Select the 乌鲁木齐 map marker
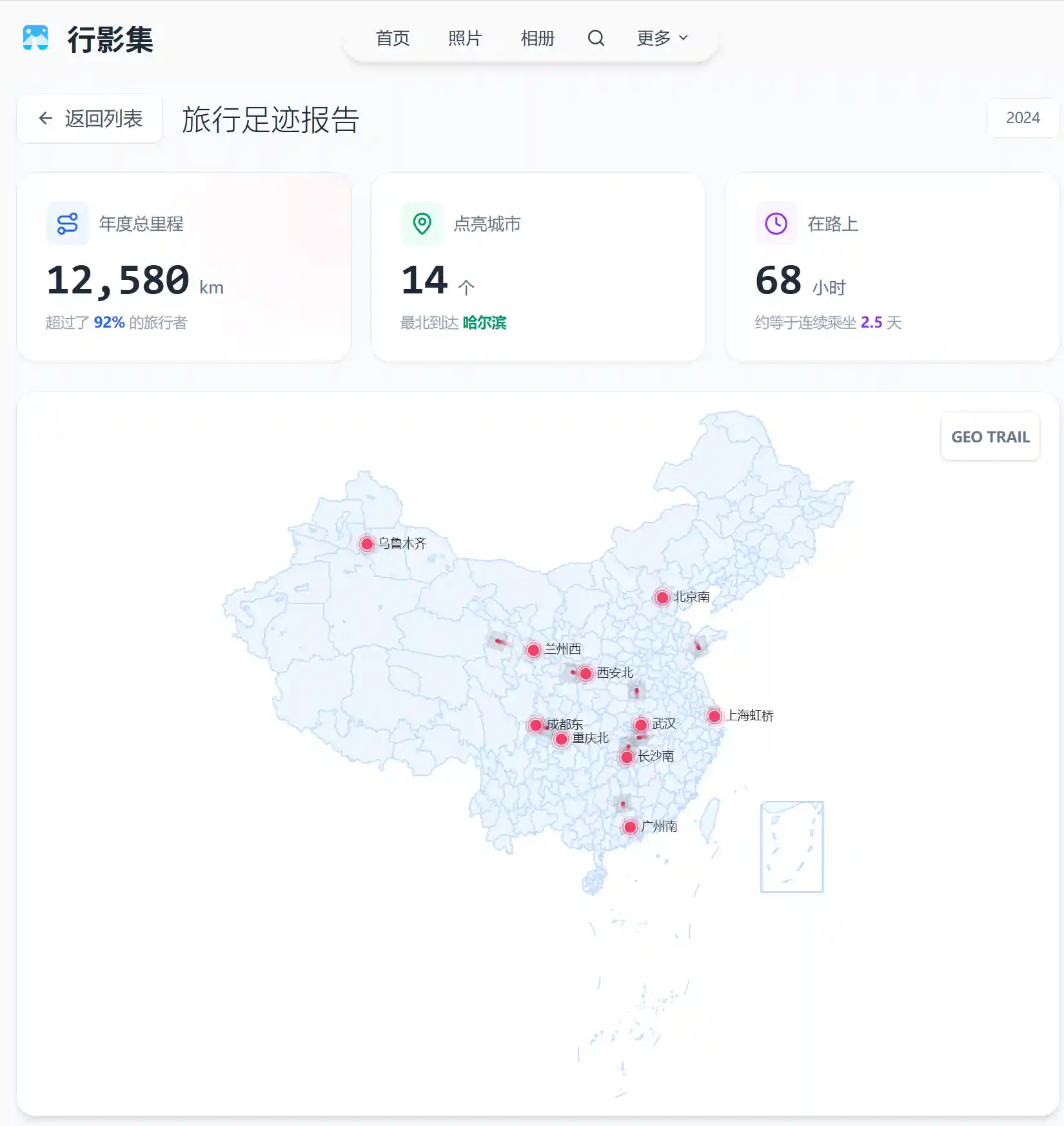 tap(367, 544)
